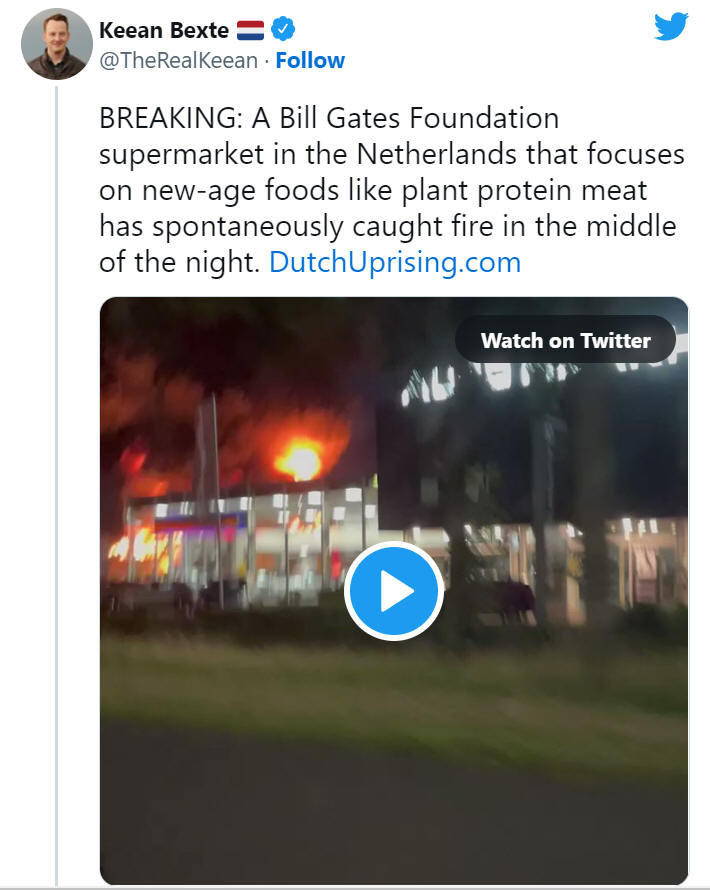Follow the @TheRealKeean account
Image resolution: width=710 pixels, height=890 pixels.
pos(310,60)
